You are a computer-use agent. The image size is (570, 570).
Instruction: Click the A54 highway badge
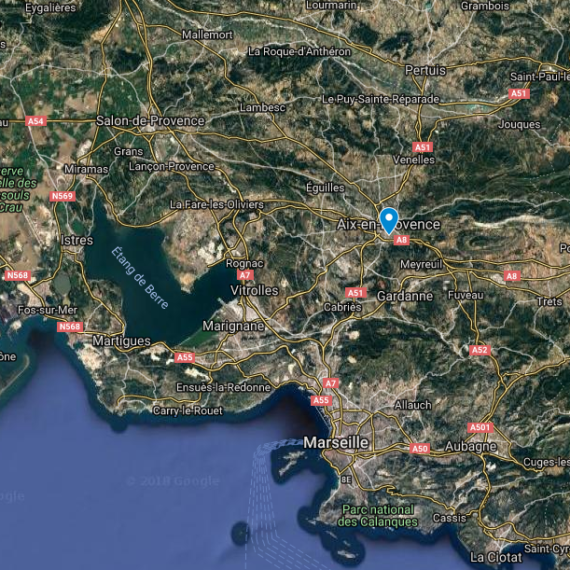click(36, 121)
